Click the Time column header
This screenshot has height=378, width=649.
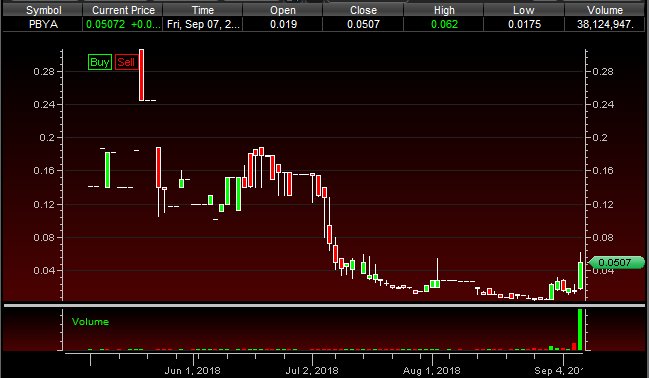point(203,10)
